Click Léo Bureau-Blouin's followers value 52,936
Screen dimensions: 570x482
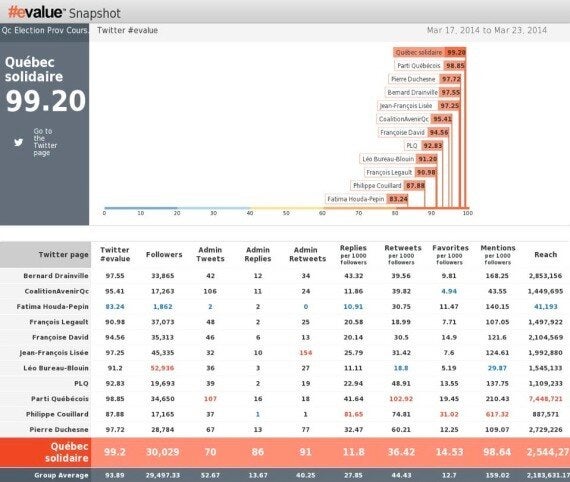point(162,368)
